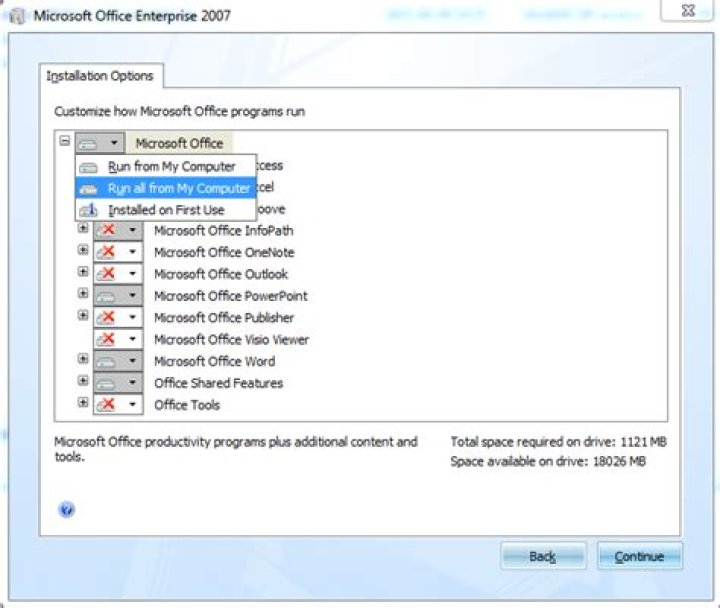Viewport: 720px width, 608px height.
Task: Pick Installed on First Use option
Action: 165,210
